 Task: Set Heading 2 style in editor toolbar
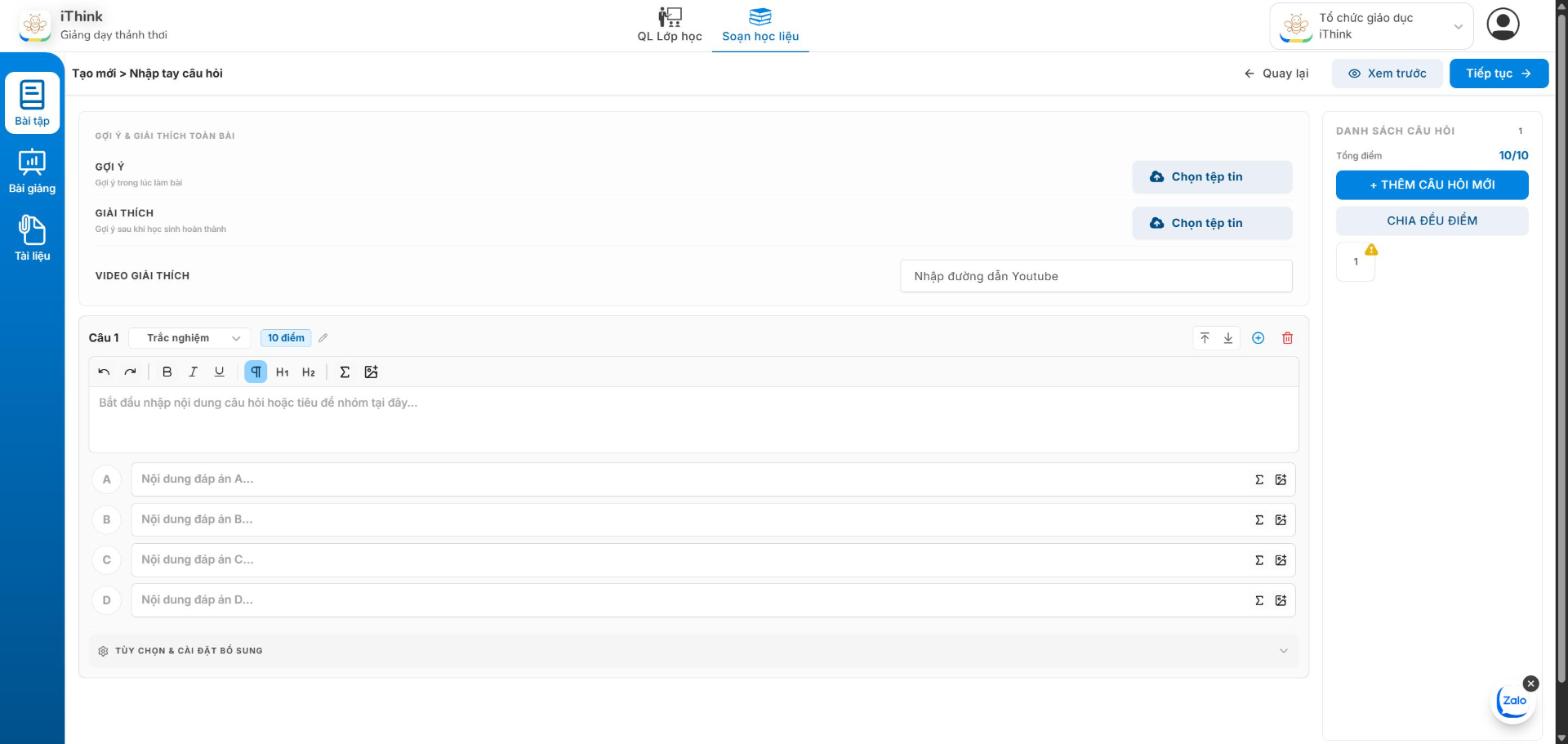[x=308, y=372]
